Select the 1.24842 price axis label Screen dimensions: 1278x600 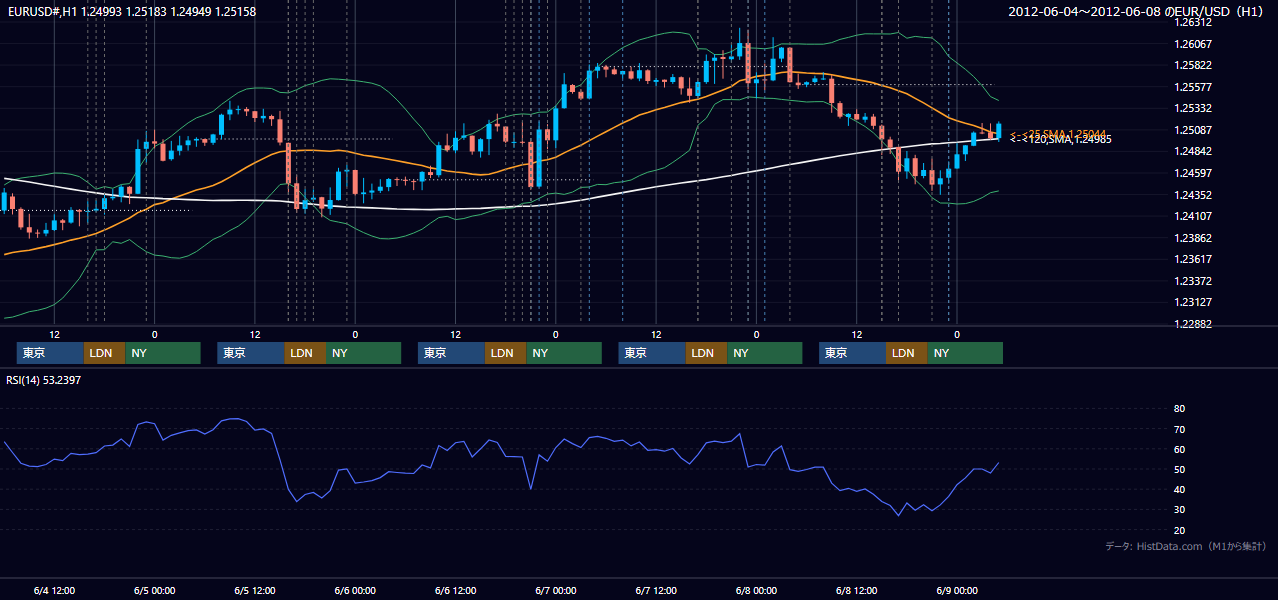(x=1193, y=151)
